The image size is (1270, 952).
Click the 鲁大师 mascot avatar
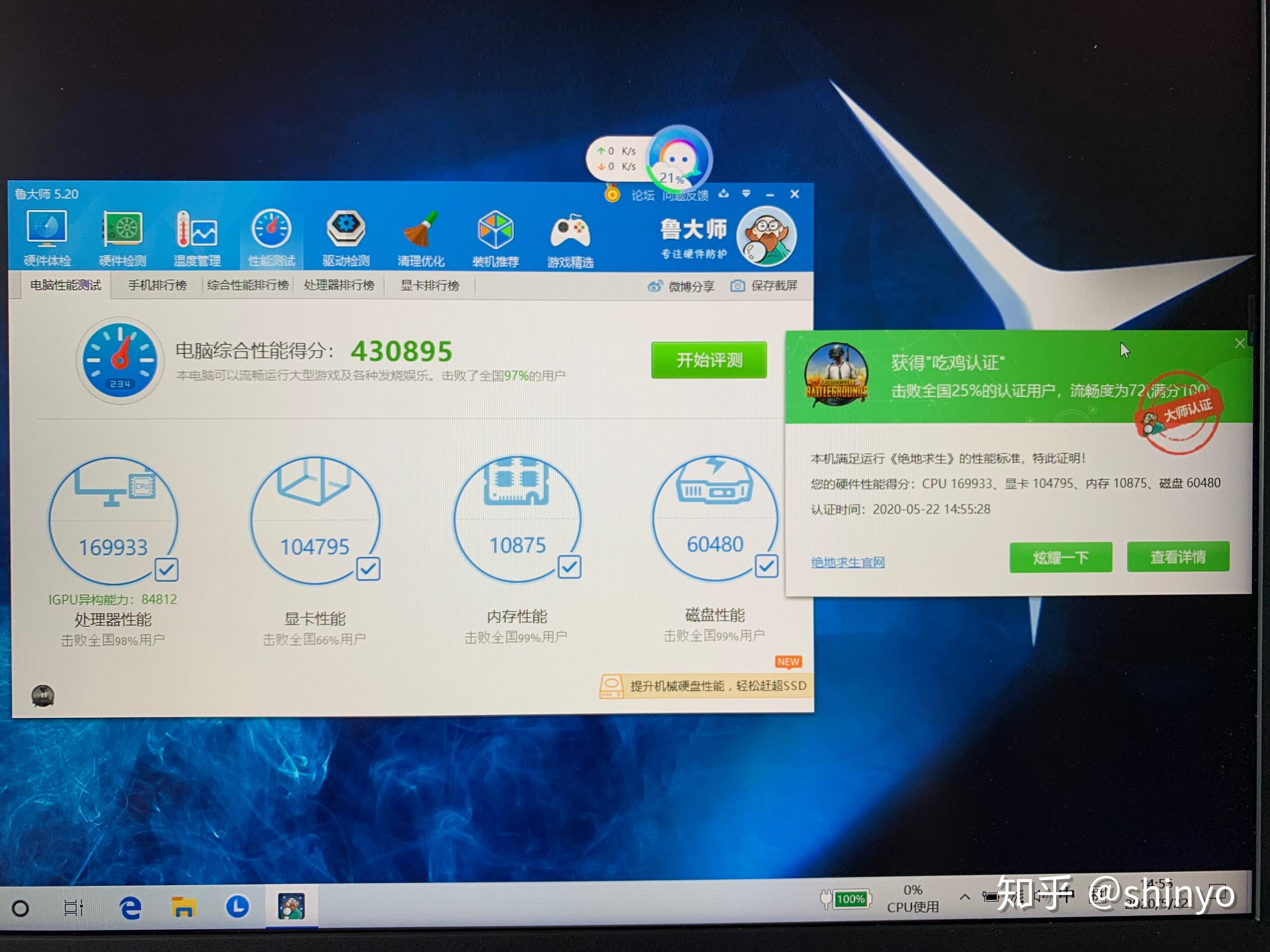(x=766, y=236)
